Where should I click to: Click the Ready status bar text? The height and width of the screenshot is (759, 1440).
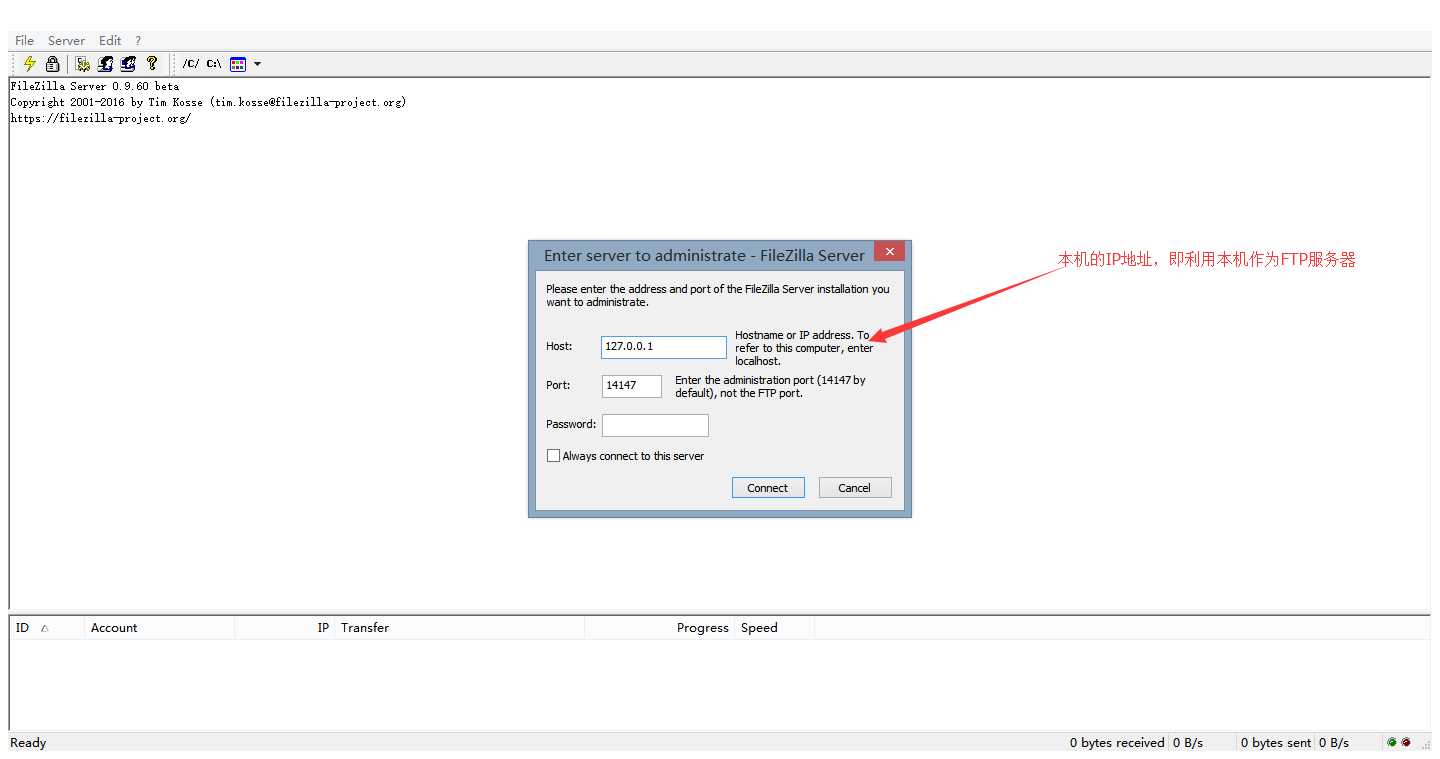click(x=28, y=743)
